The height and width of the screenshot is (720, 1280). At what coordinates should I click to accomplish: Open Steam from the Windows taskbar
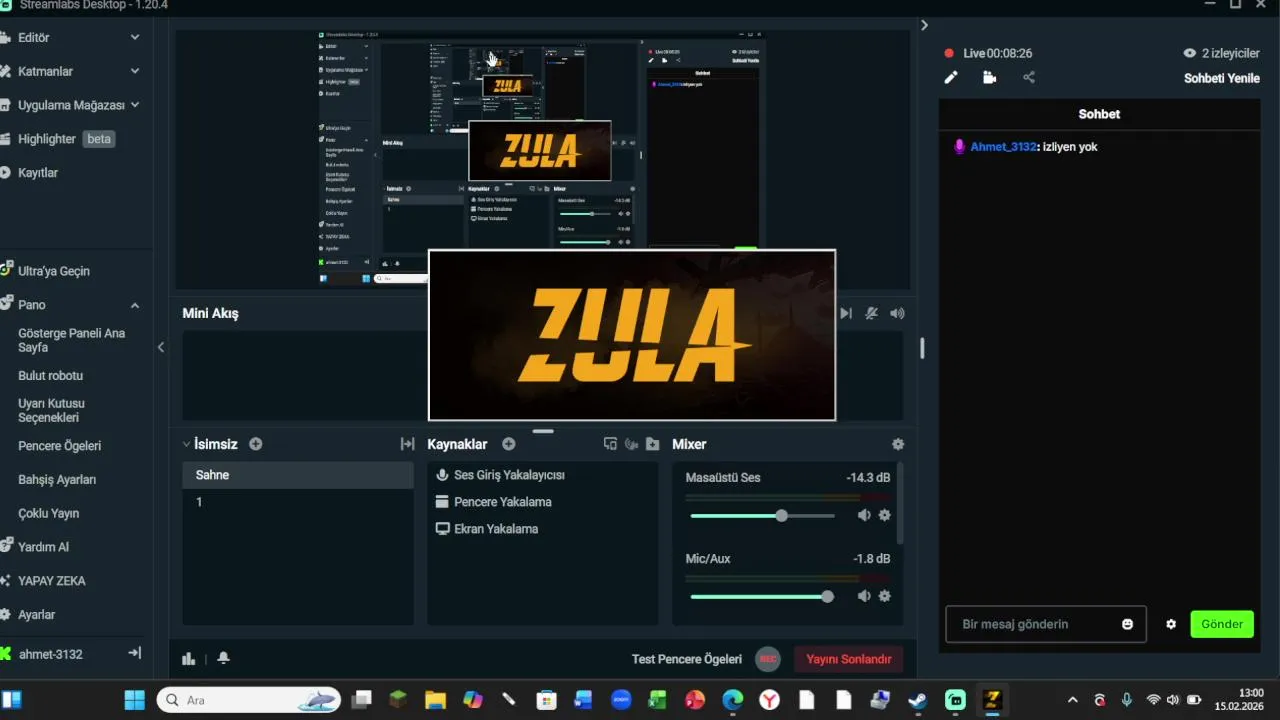pyautogui.click(x=917, y=700)
